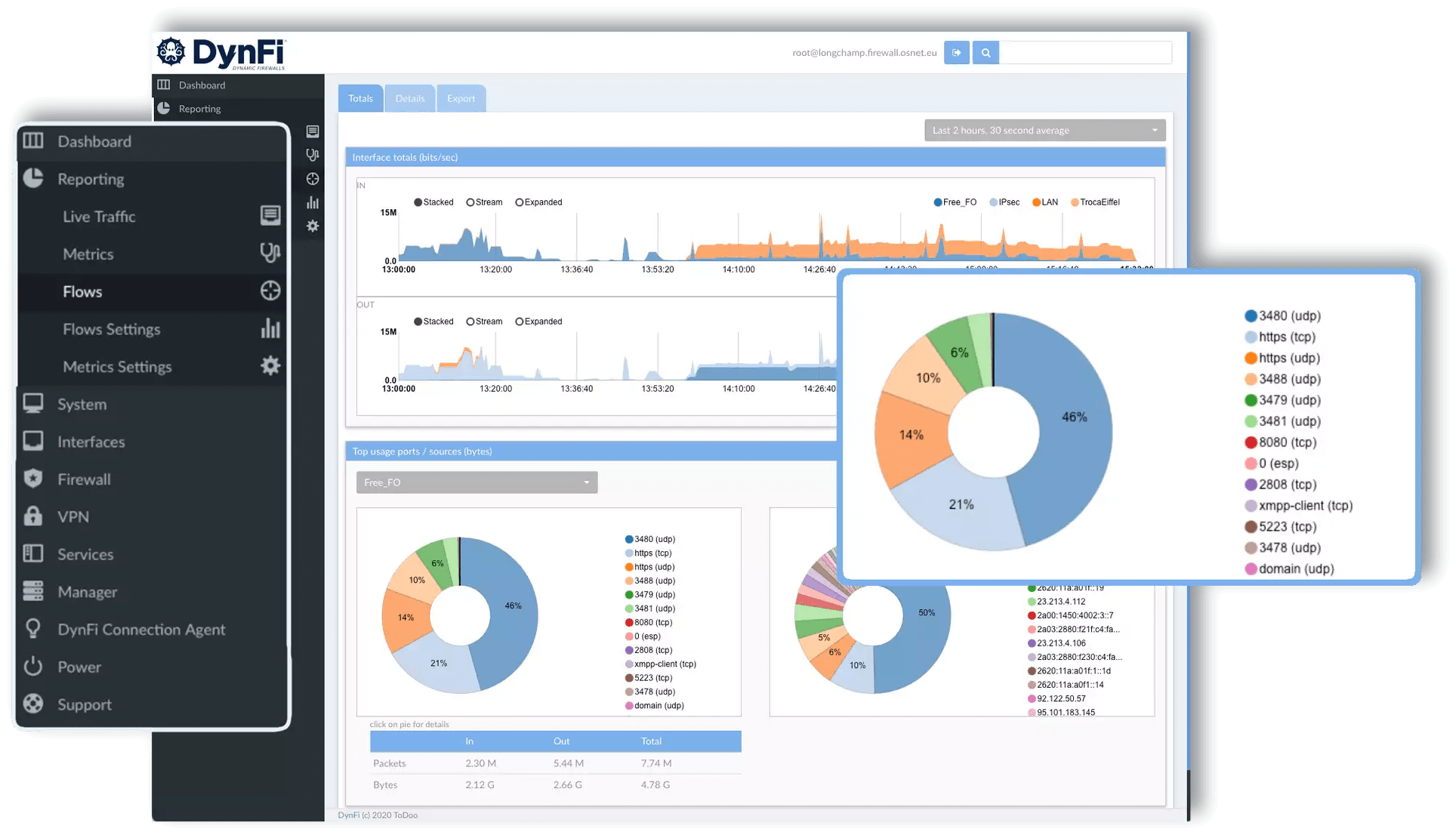Click the Metrics stethoscope icon
The height and width of the screenshot is (835, 1456).
tap(272, 254)
